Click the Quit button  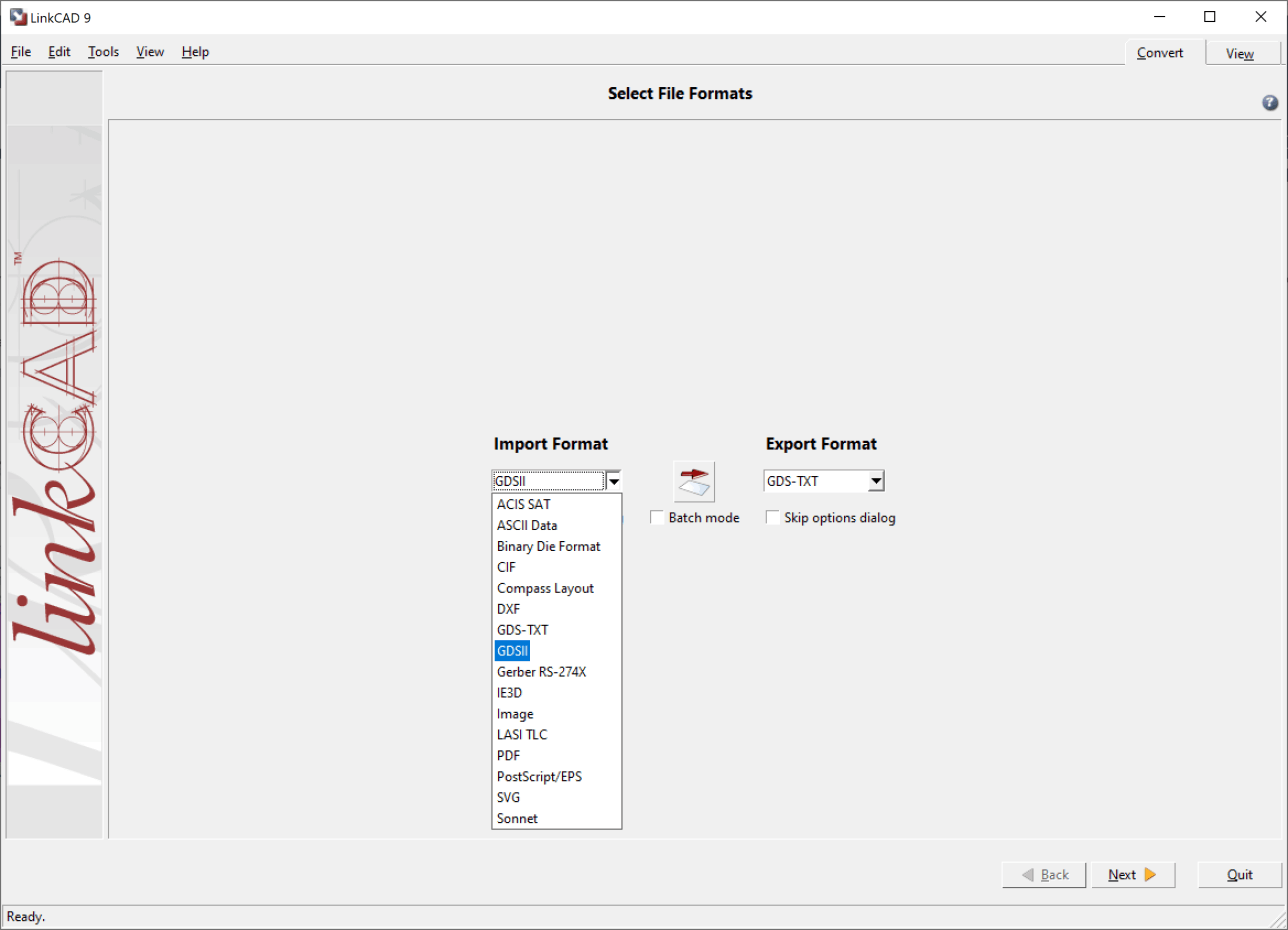[1240, 875]
